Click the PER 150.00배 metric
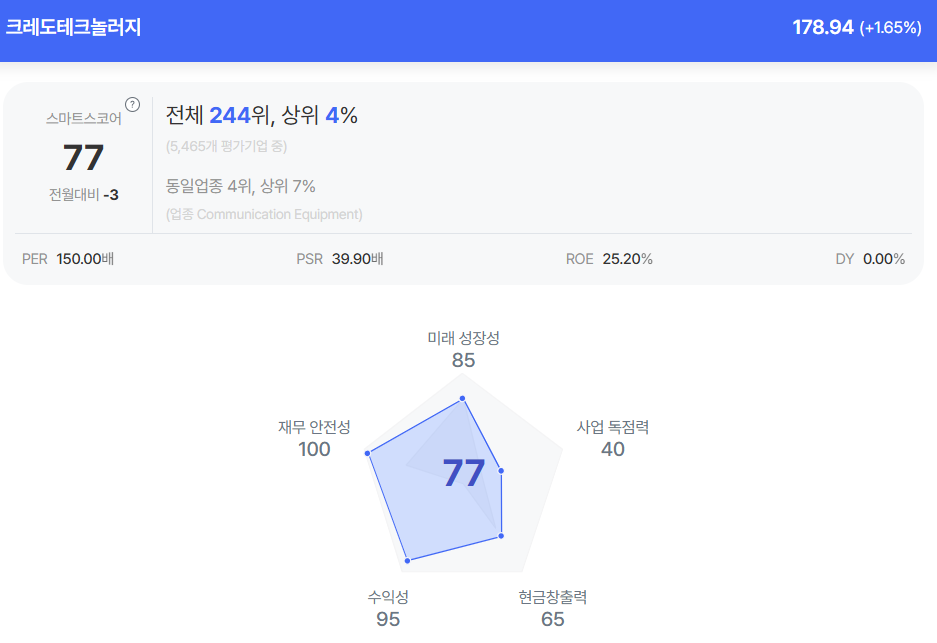The width and height of the screenshot is (937, 643). click(x=68, y=259)
